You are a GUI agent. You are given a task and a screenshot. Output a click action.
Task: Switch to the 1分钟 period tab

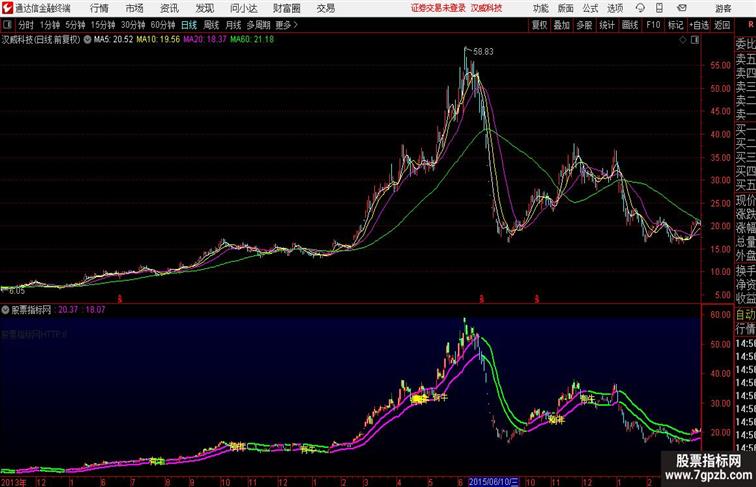pyautogui.click(x=50, y=25)
